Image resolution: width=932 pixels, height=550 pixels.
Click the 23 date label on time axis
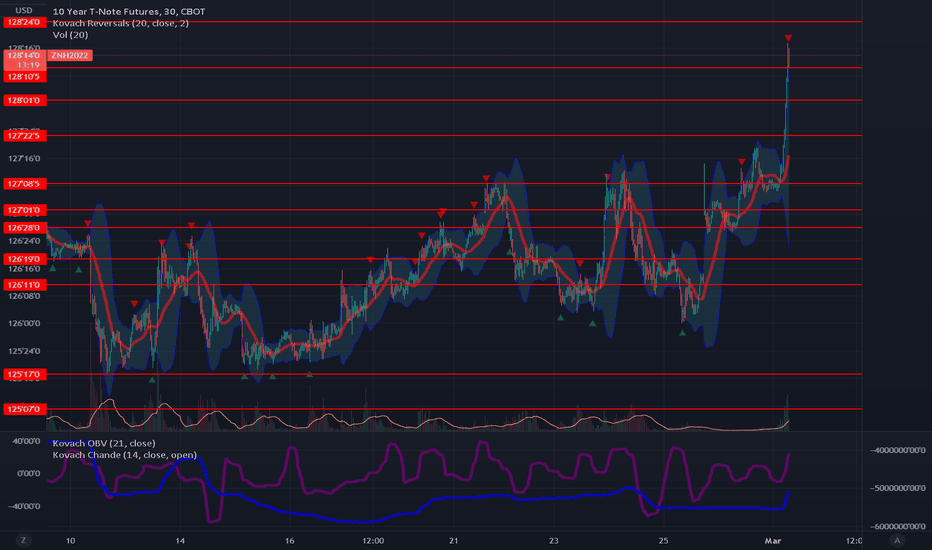coord(553,540)
